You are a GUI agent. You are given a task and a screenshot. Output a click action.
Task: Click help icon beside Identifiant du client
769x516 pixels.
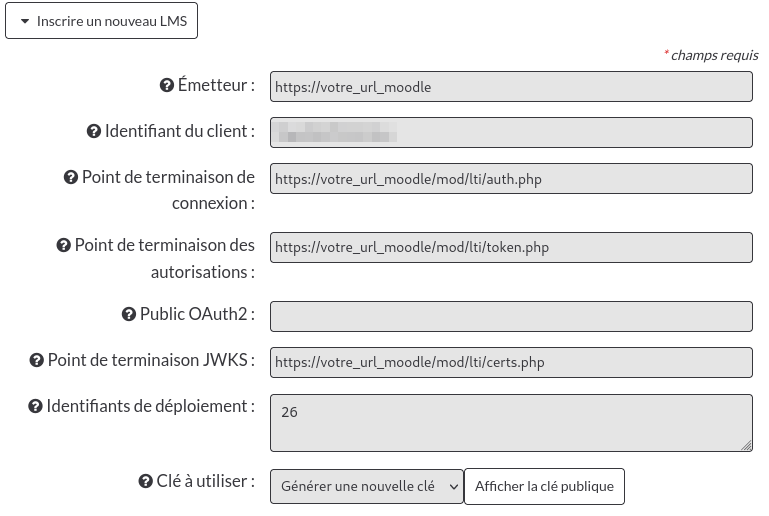click(94, 131)
